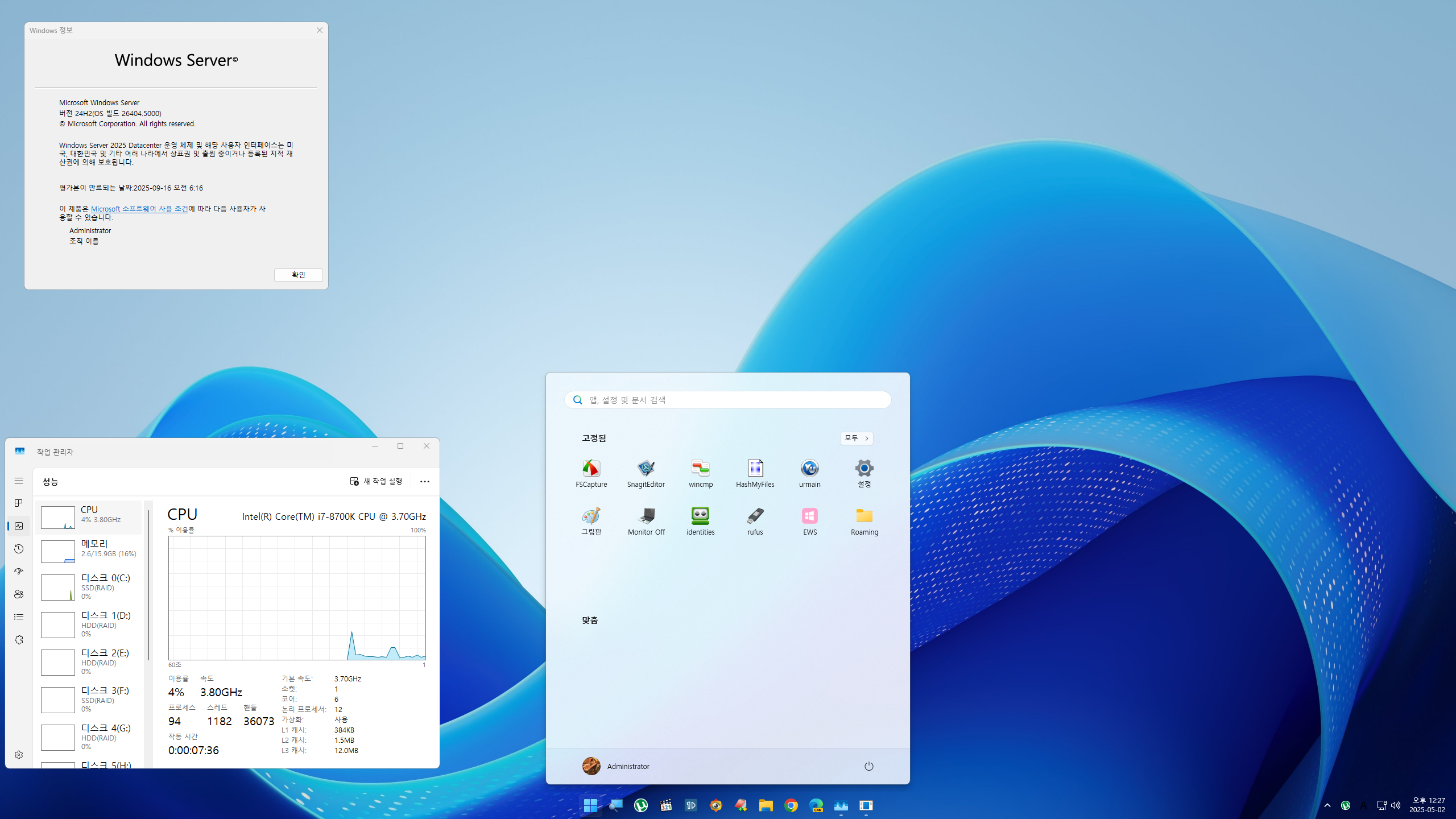Show hidden system tray icons chevron
Screen dimensions: 1456x819
coord(1327,805)
